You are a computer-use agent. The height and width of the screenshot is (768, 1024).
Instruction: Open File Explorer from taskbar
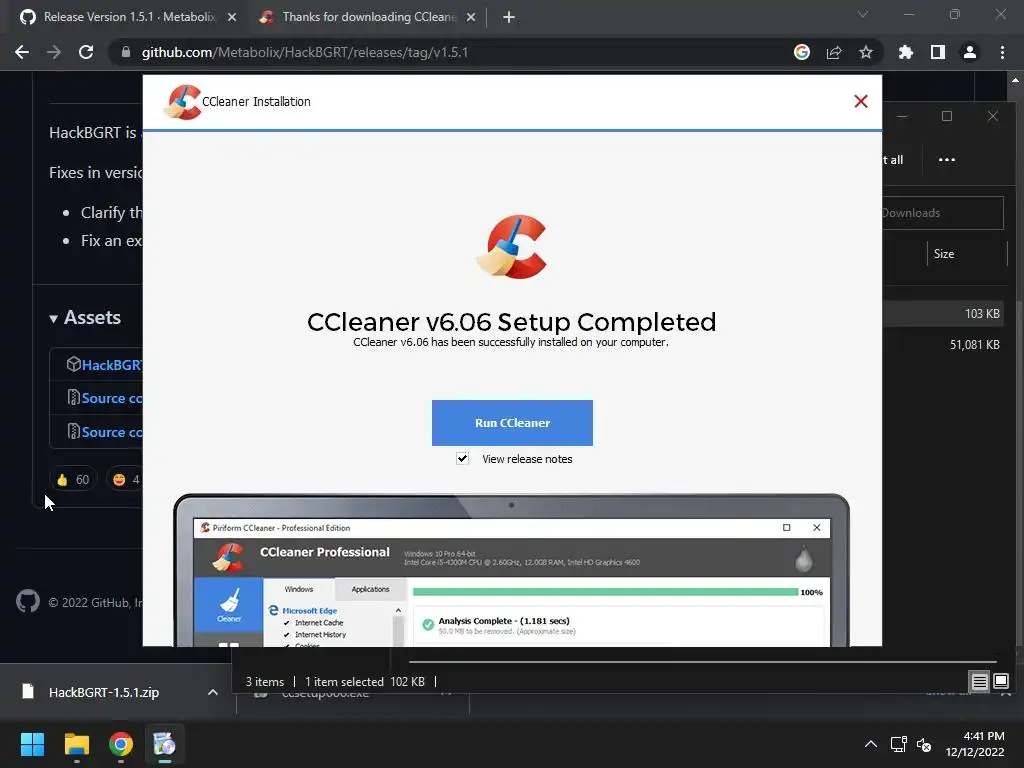coord(76,744)
